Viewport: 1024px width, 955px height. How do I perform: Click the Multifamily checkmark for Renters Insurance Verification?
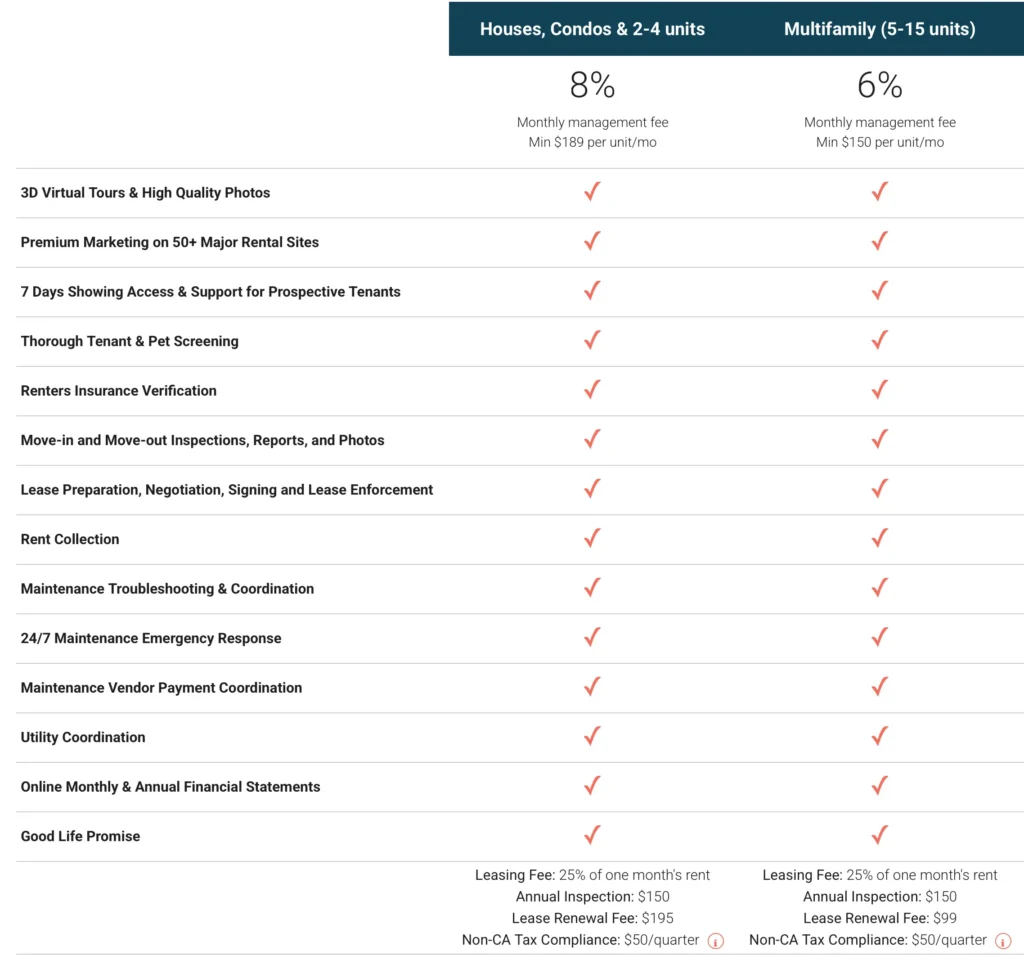click(x=879, y=390)
